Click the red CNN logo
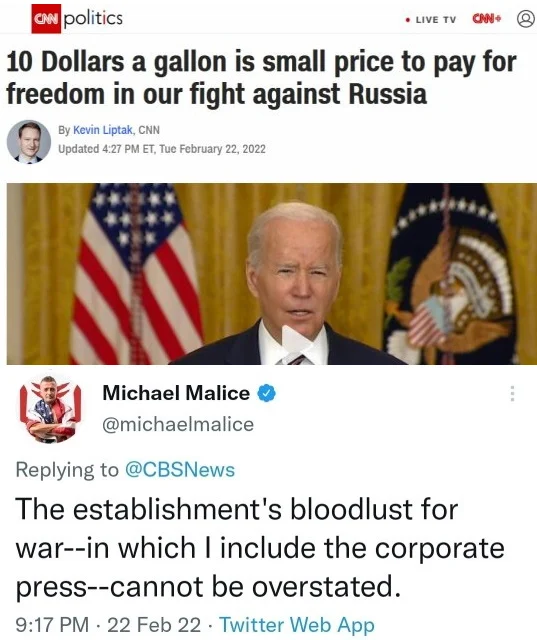 46,18
